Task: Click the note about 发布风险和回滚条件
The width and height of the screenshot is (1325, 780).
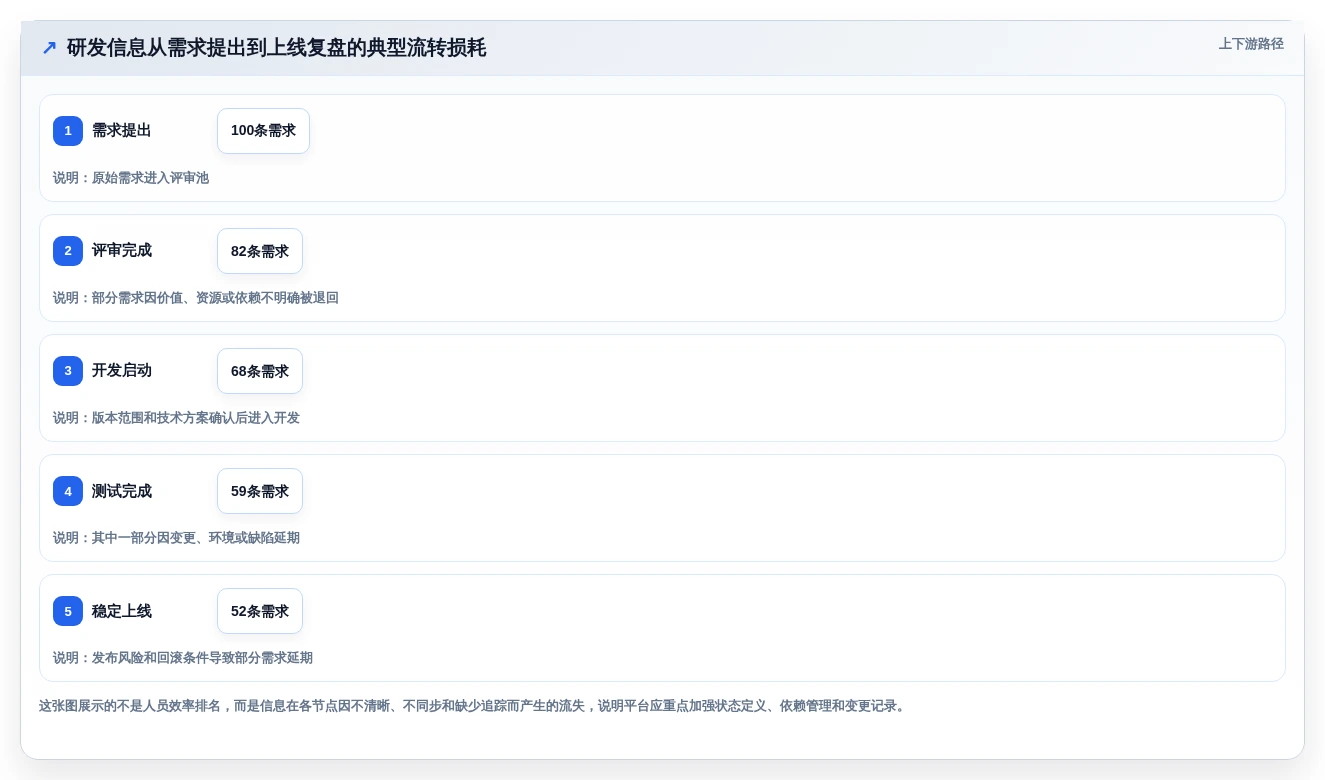Action: point(183,658)
